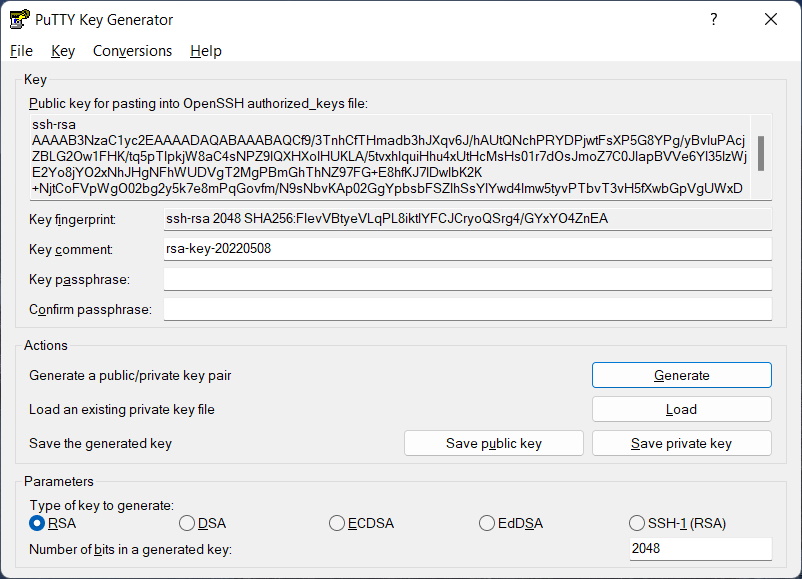Click the public key box scrollbar

coord(761,156)
